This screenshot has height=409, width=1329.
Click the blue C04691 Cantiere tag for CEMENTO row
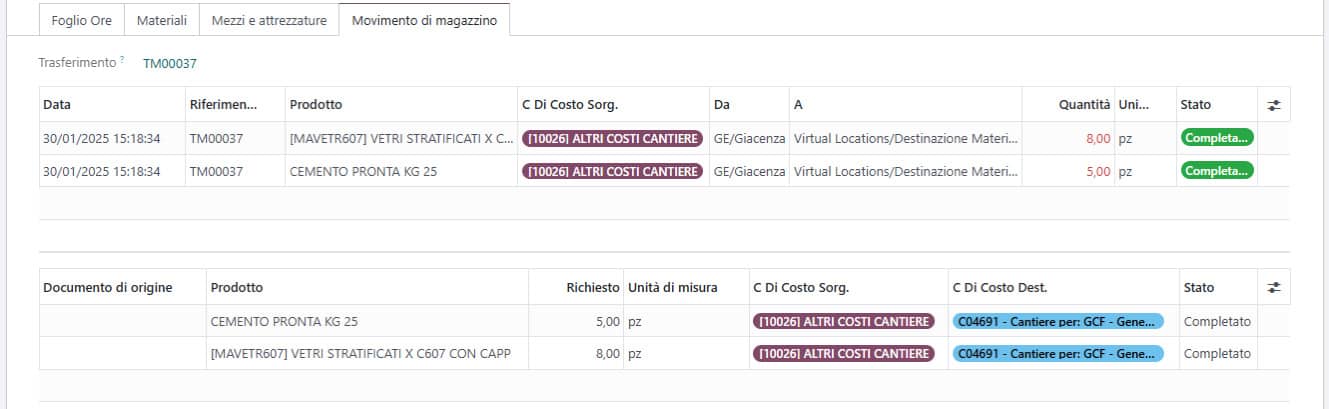(1058, 322)
